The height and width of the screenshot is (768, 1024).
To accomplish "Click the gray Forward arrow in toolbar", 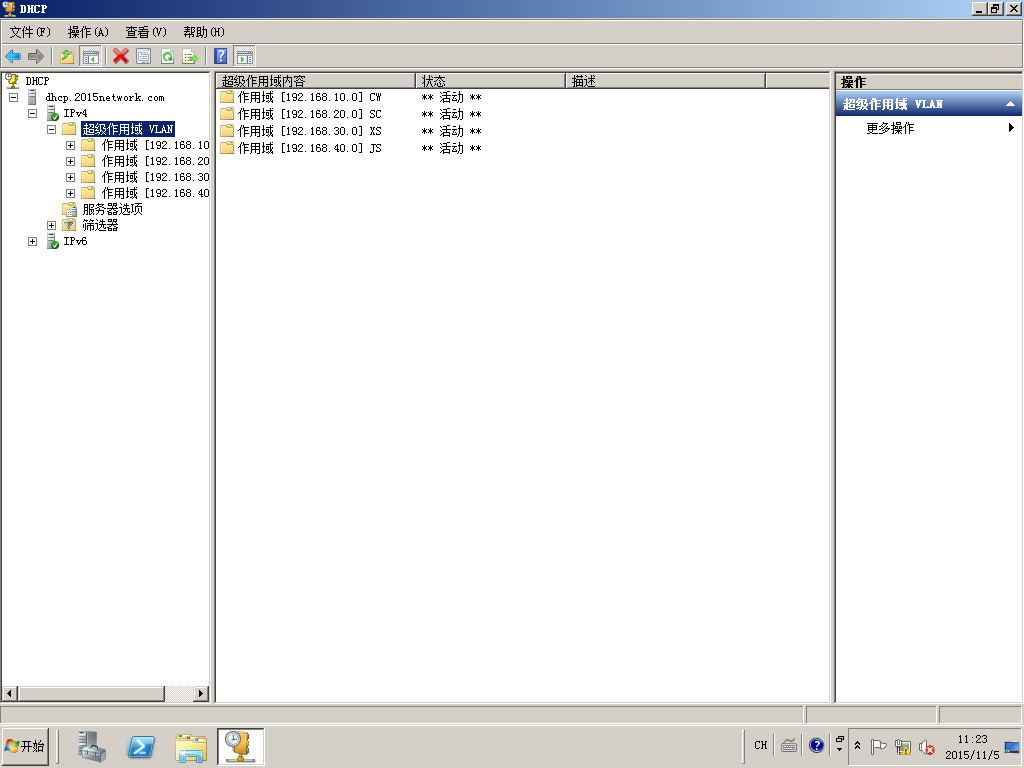I will 36,57.
